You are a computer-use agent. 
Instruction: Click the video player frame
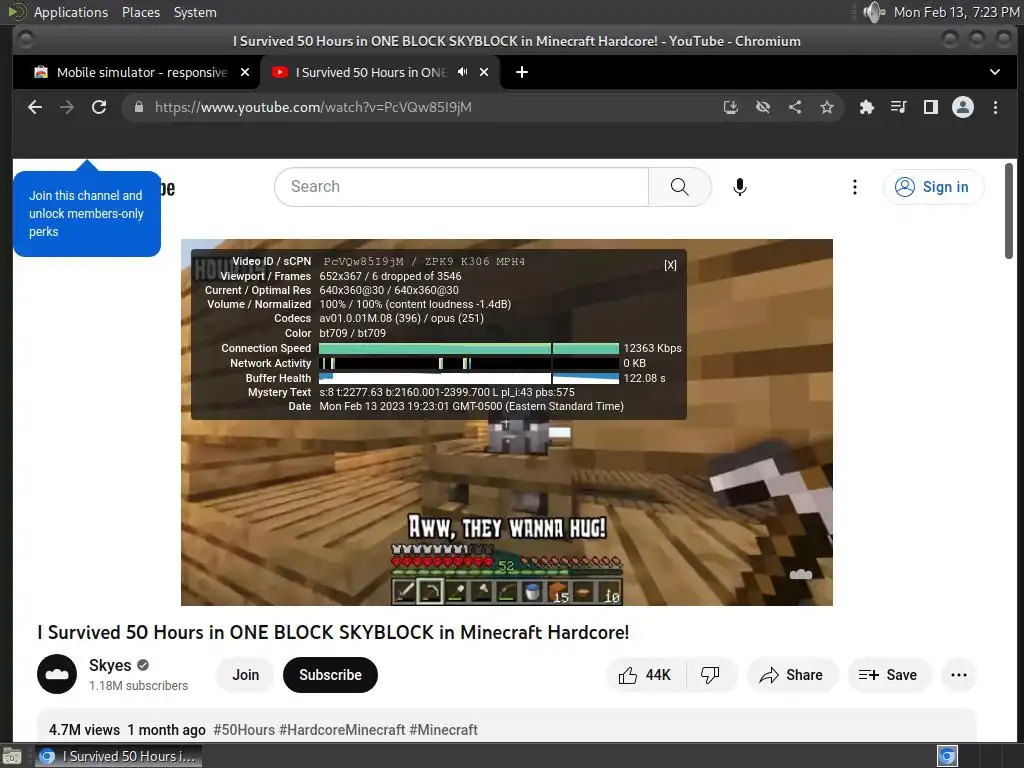507,423
